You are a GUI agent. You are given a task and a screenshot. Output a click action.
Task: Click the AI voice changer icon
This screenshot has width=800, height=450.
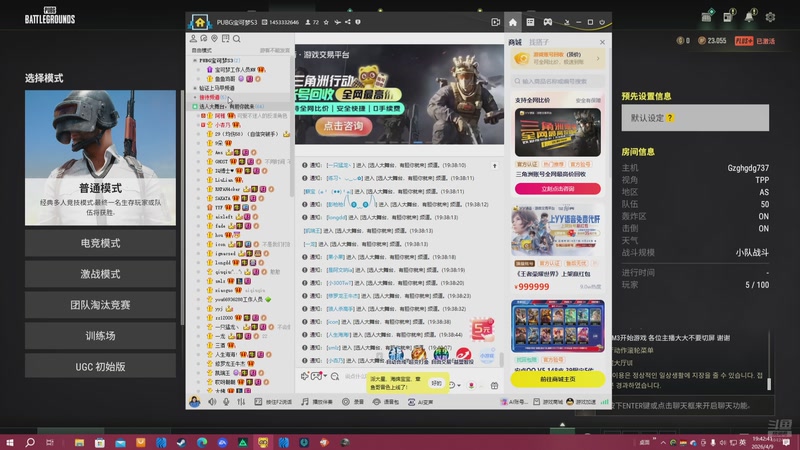tap(411, 402)
